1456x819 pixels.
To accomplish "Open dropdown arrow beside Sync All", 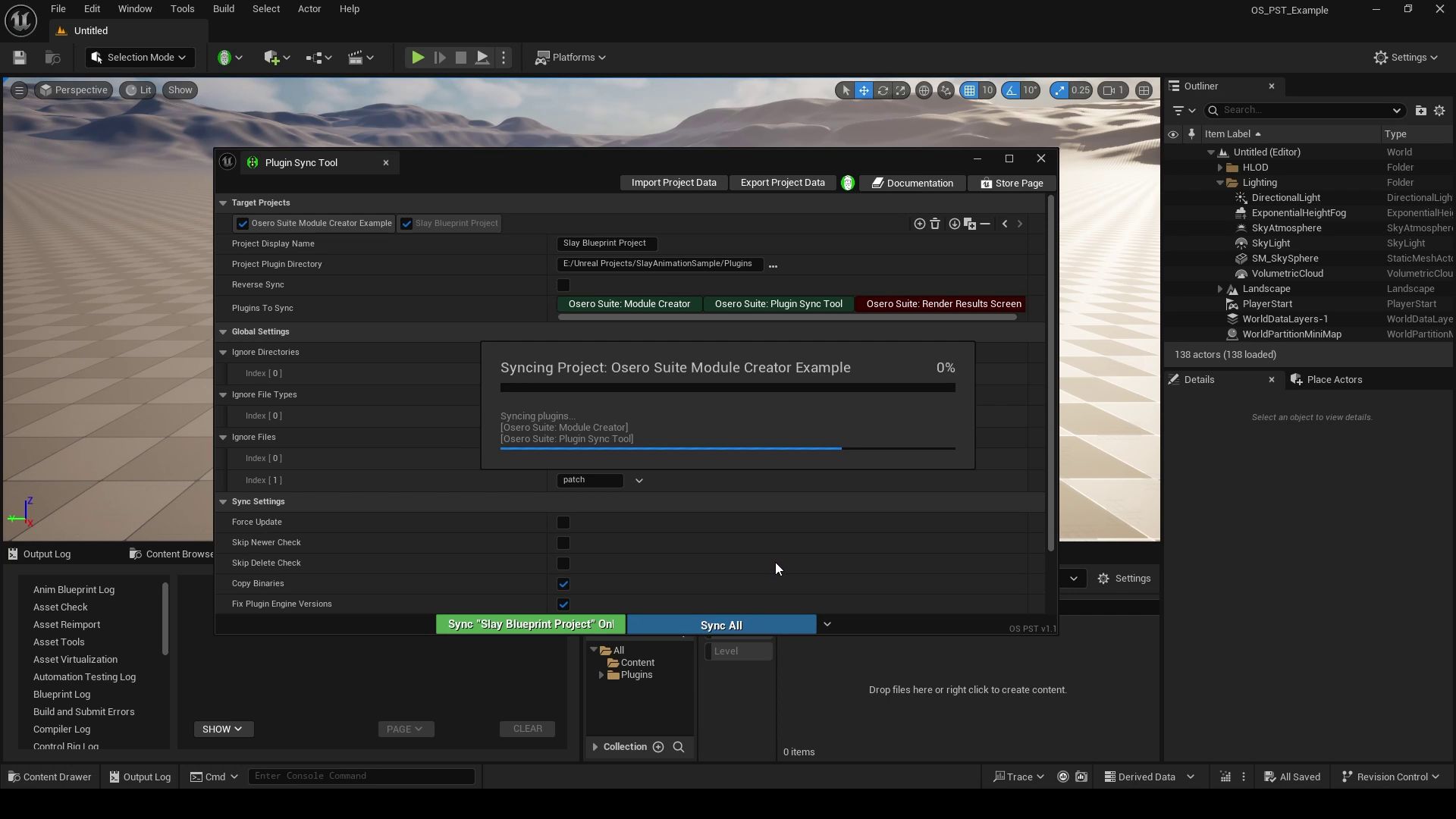I will (827, 624).
